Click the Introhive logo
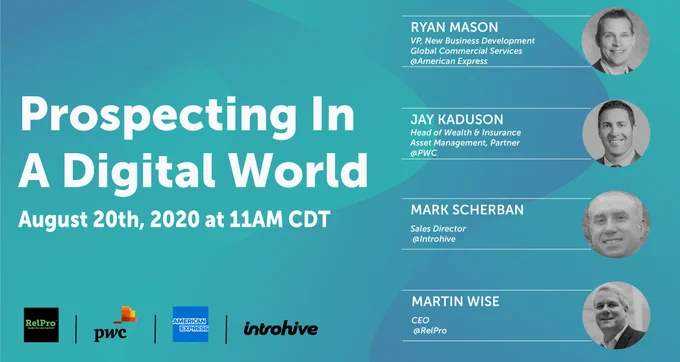 coord(281,329)
